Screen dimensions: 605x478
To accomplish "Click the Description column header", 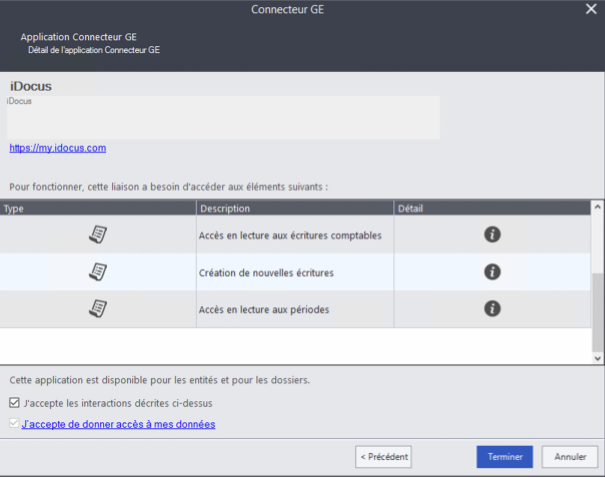I will [295, 208].
